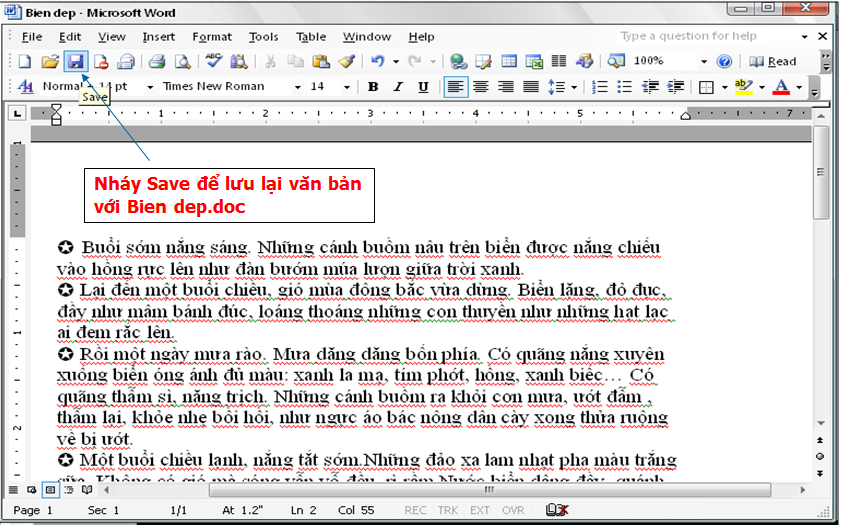Viewport: 841px width, 525px height.
Task: Create a new blank document
Action: coord(25,62)
